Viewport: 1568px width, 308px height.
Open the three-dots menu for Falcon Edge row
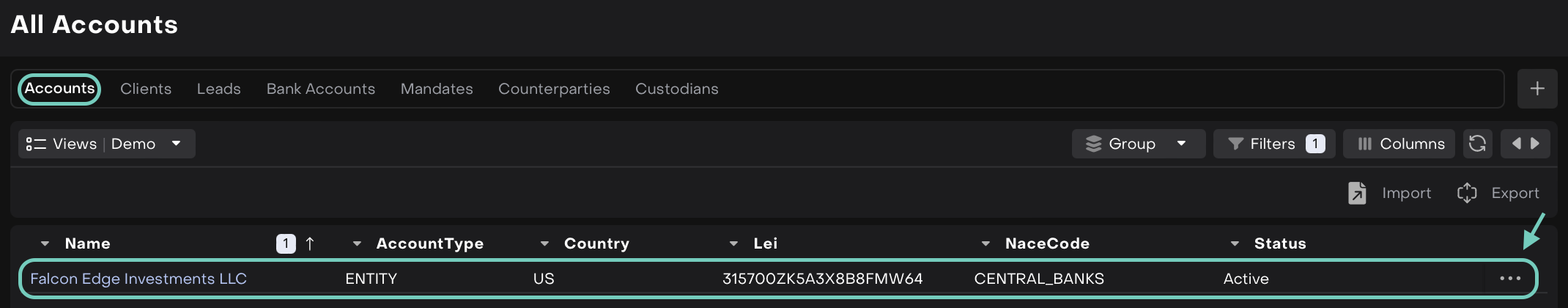[x=1510, y=279]
